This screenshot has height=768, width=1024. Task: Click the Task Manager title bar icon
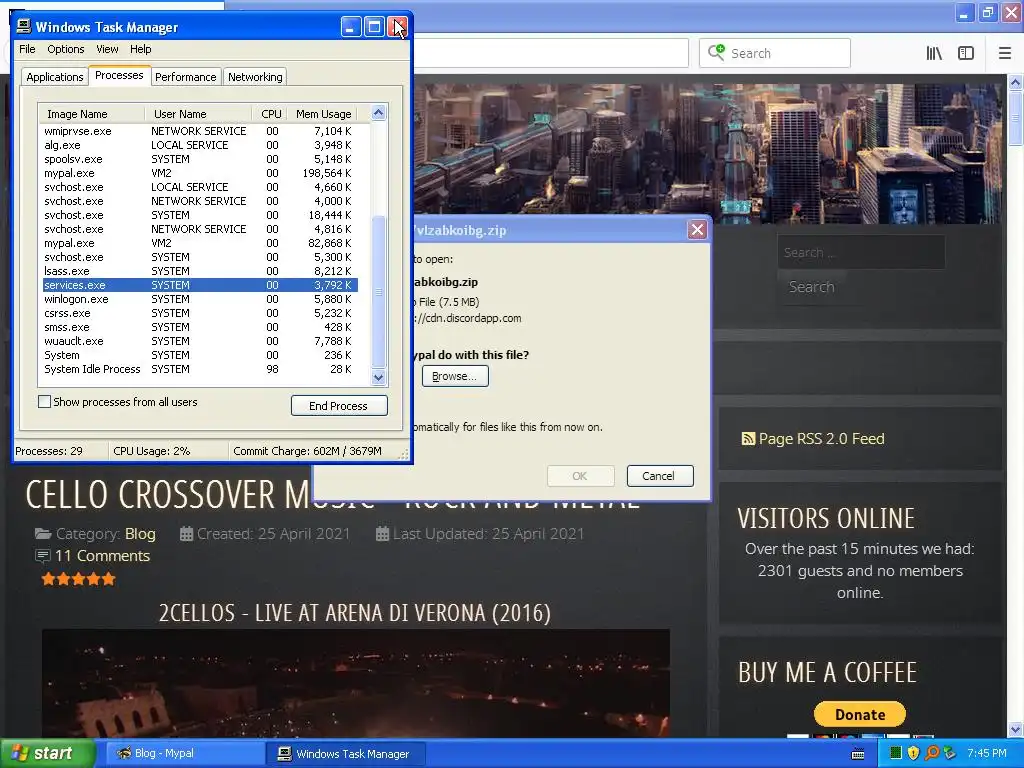[24, 26]
